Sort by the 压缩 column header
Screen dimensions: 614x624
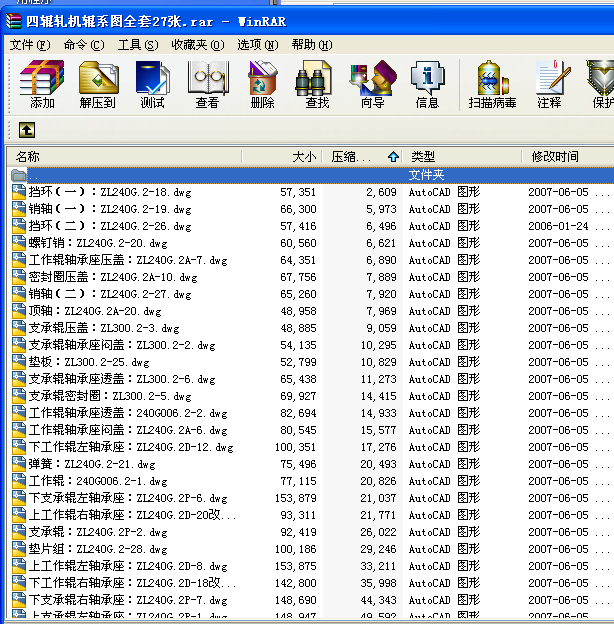click(362, 157)
